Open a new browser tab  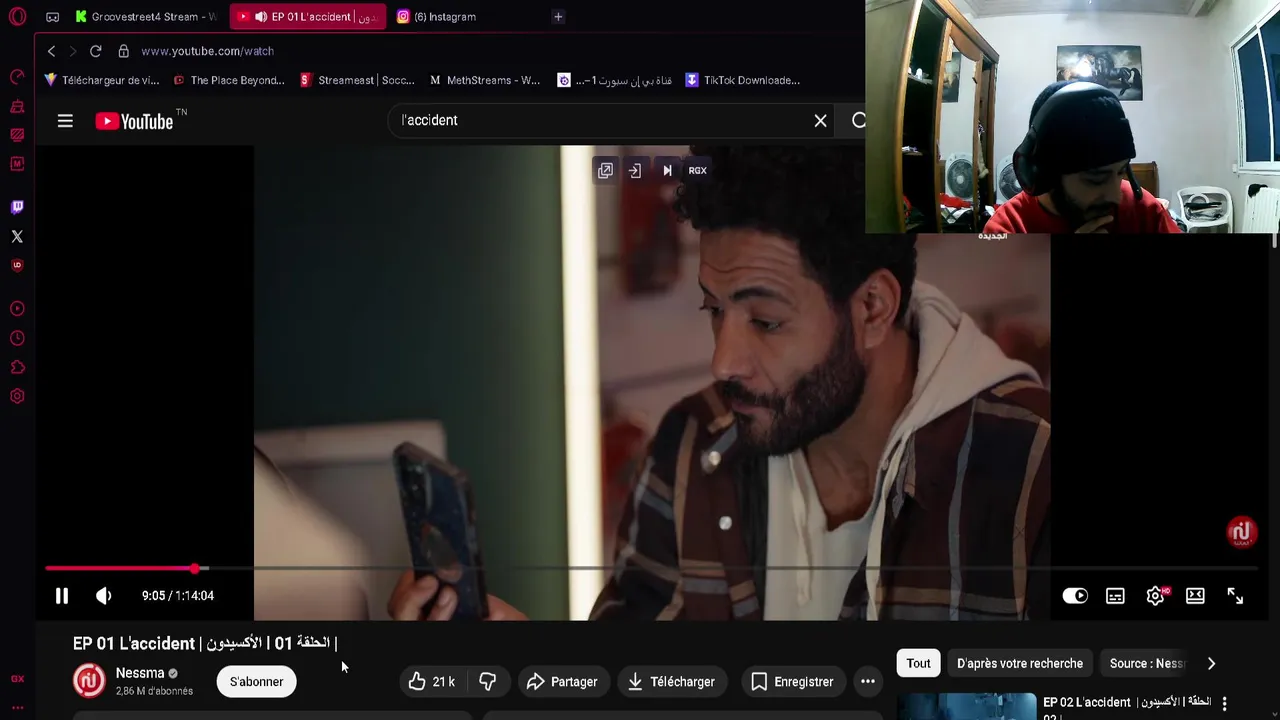pos(558,17)
